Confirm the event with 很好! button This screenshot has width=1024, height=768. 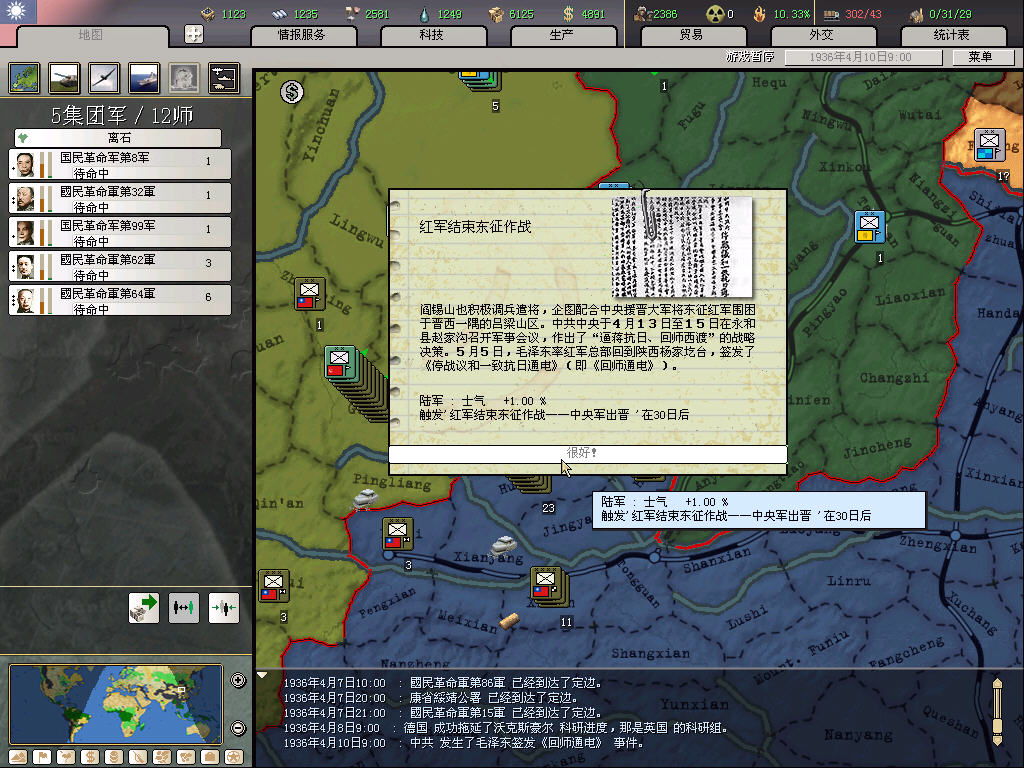pyautogui.click(x=587, y=454)
